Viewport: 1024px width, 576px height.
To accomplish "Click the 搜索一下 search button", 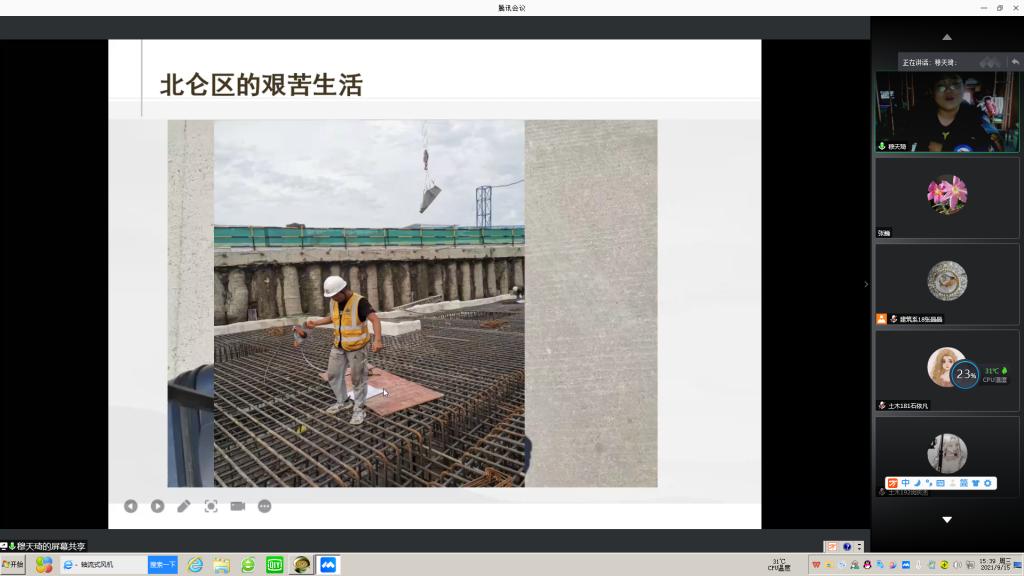I will 162,565.
